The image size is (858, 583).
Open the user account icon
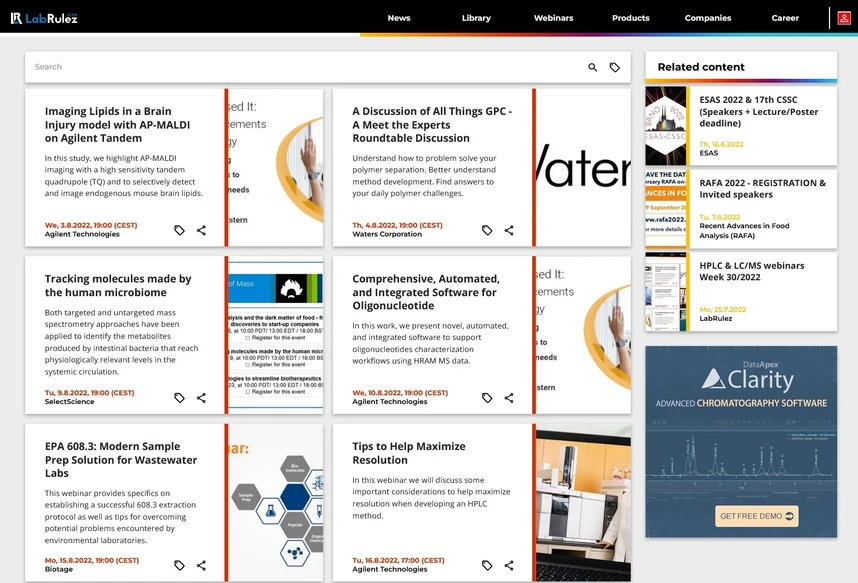[x=844, y=18]
